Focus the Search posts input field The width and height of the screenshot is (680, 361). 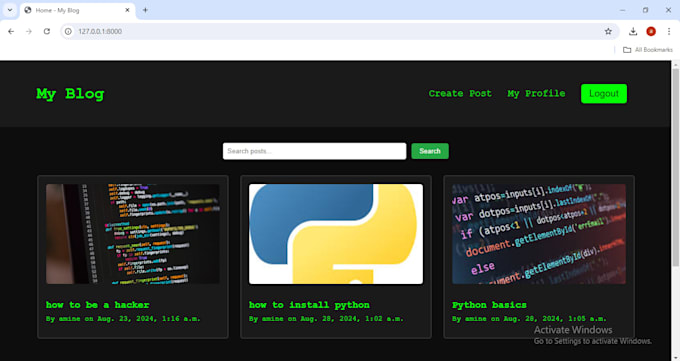click(x=314, y=151)
